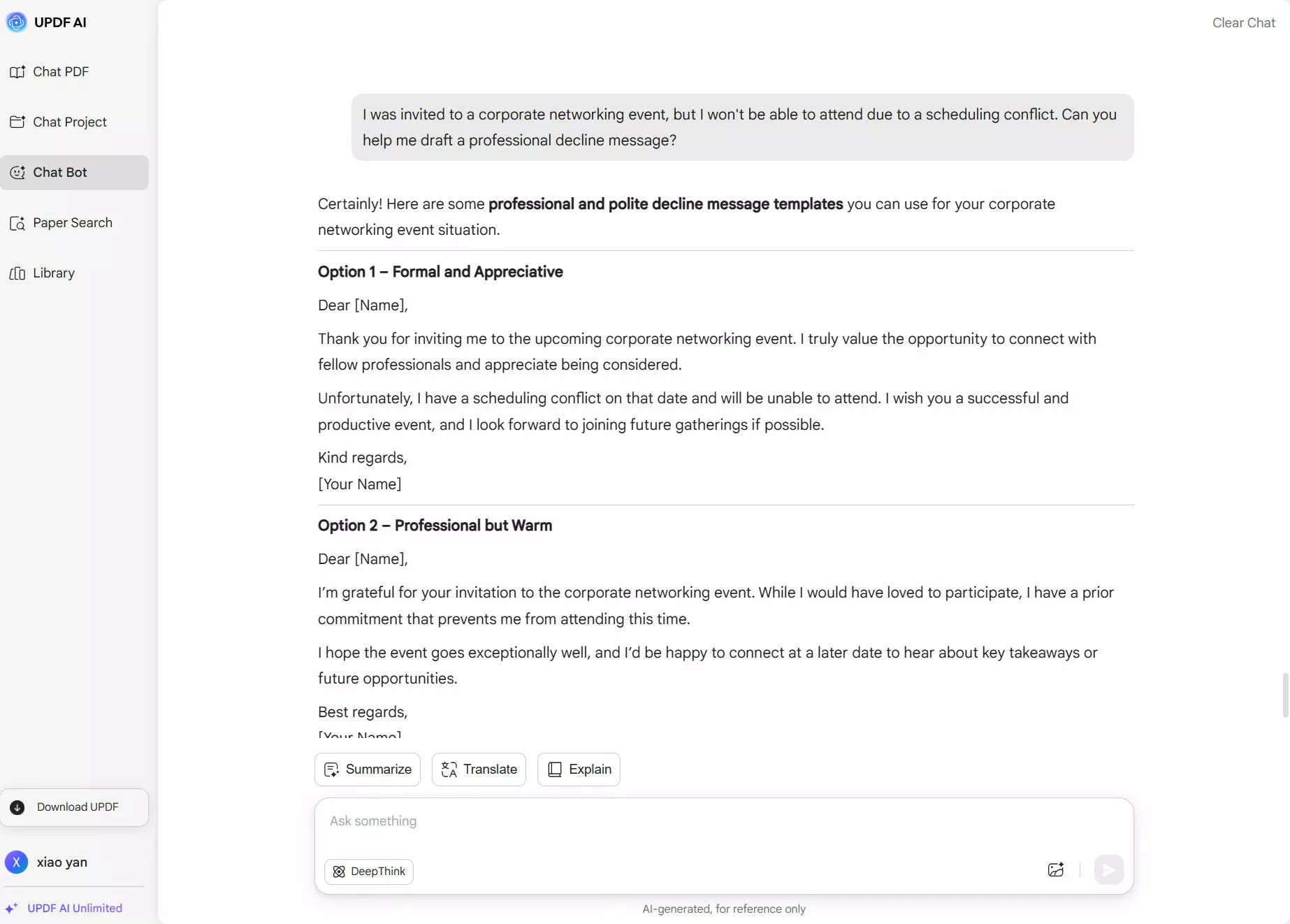The image size is (1290, 924).
Task: Click the UPDF AI logo
Action: click(17, 22)
